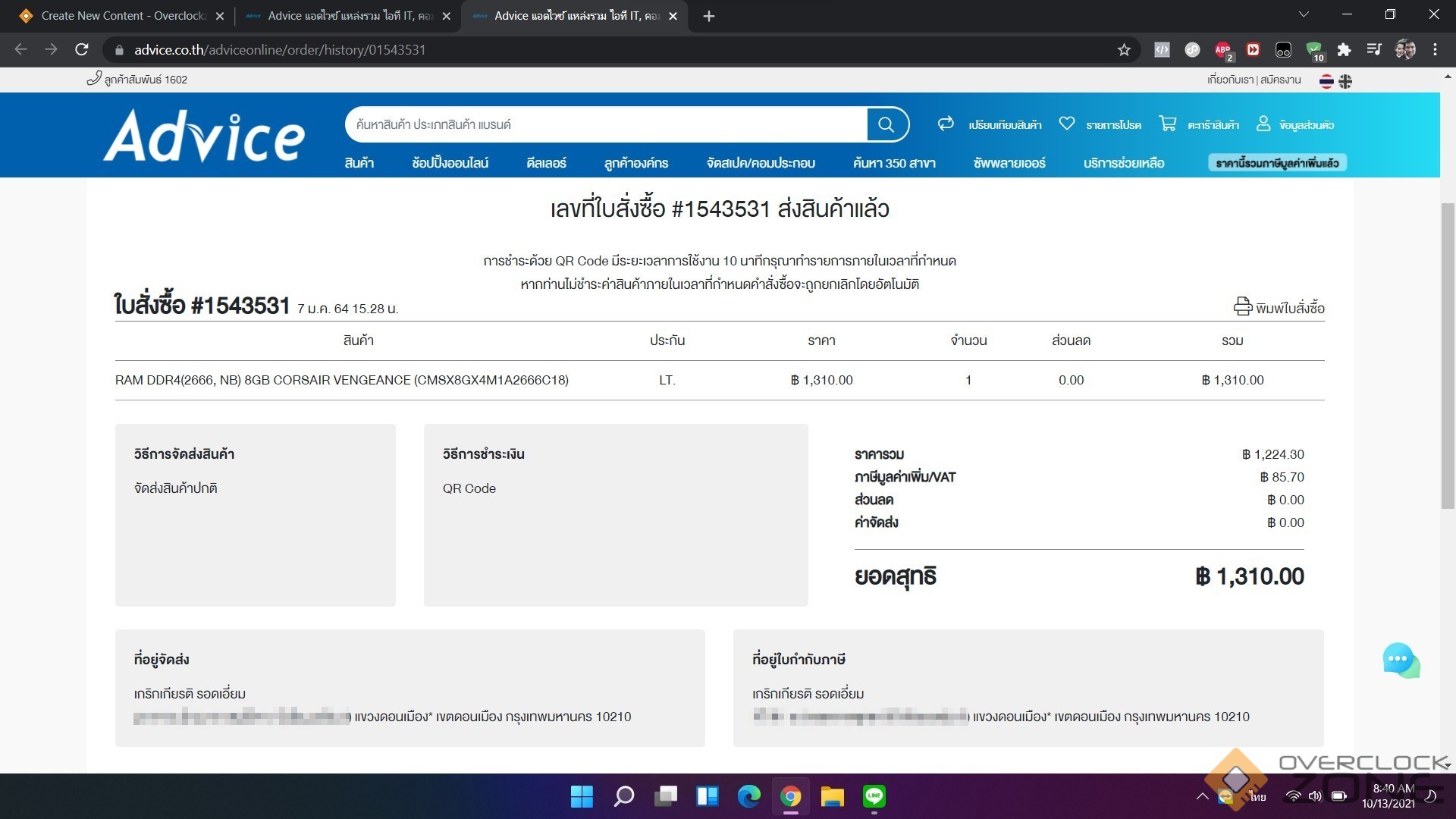Click the print order printer icon
Image resolution: width=1456 pixels, height=819 pixels.
click(1242, 306)
